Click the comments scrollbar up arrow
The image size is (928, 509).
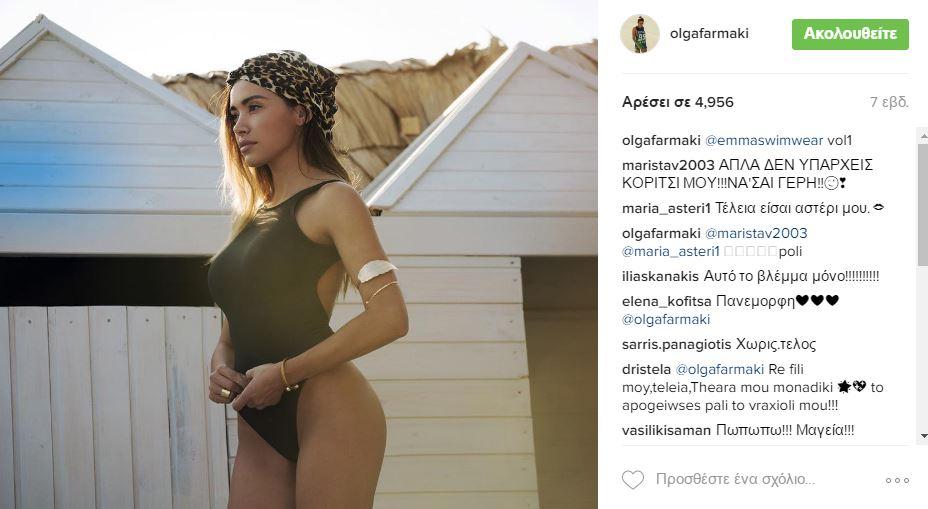[x=923, y=135]
